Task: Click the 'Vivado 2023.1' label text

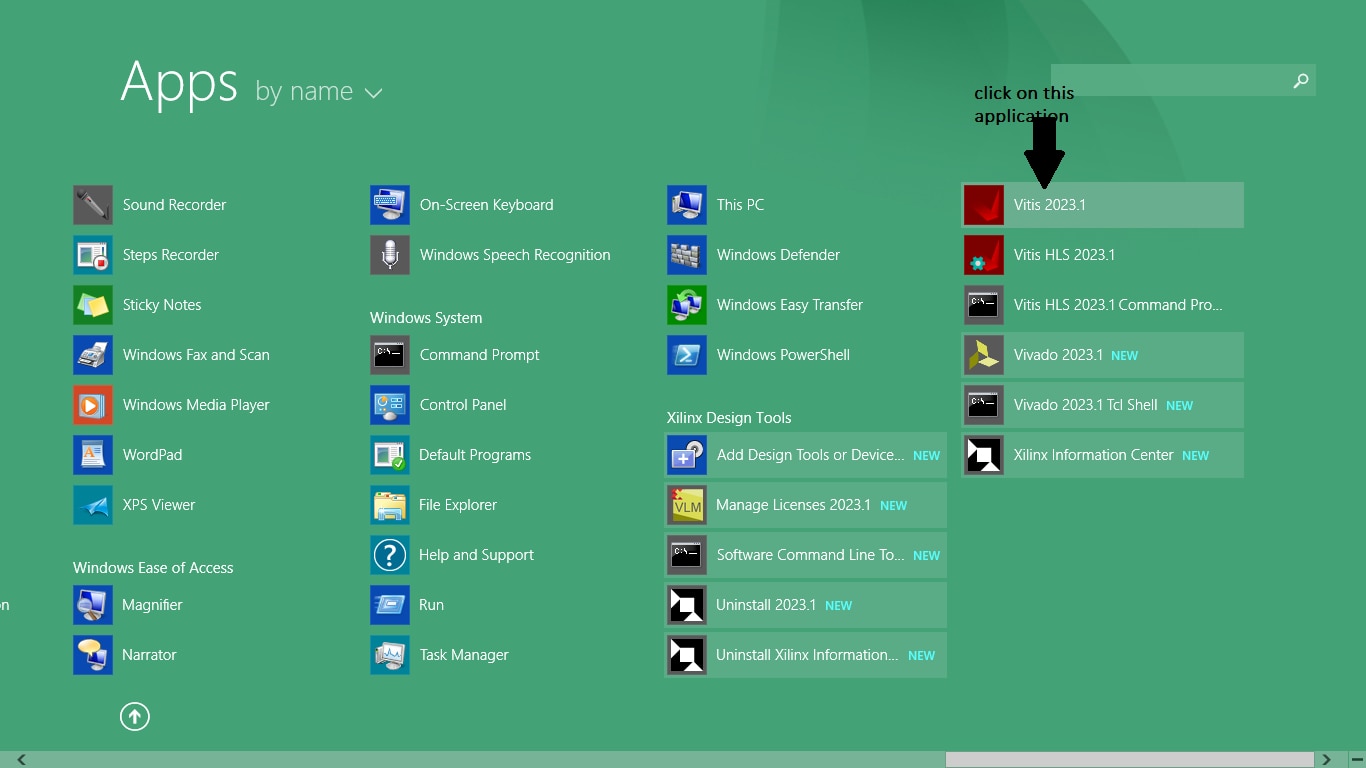Action: pyautogui.click(x=1058, y=355)
